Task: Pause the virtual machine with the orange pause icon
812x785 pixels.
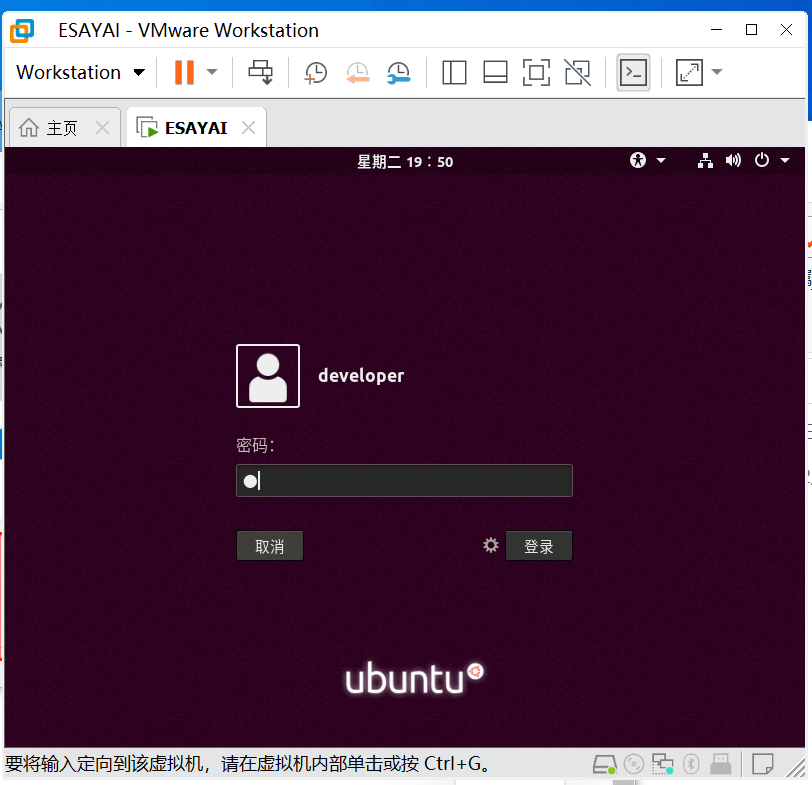Action: coord(184,72)
